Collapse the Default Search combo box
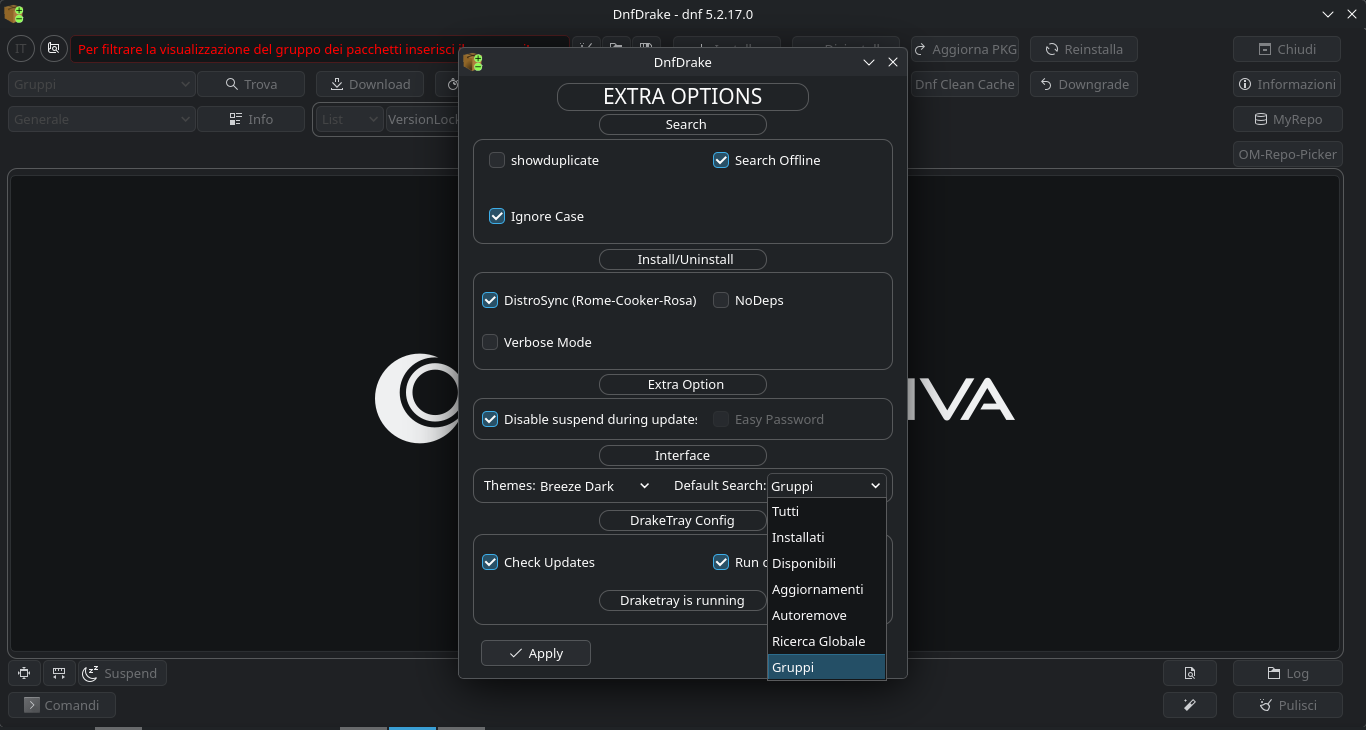Image resolution: width=1366 pixels, height=730 pixels. (x=826, y=486)
